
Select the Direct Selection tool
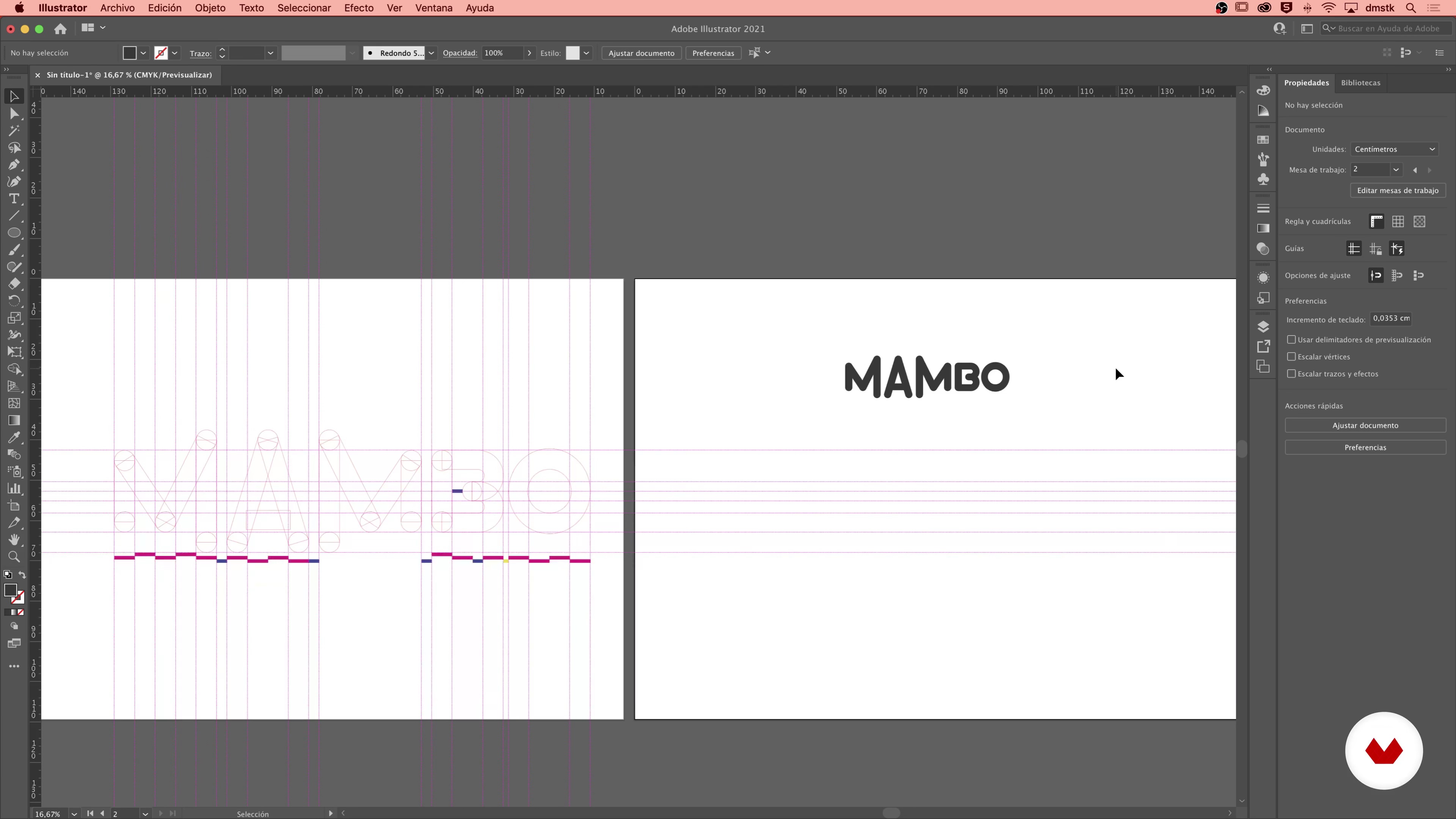click(14, 114)
